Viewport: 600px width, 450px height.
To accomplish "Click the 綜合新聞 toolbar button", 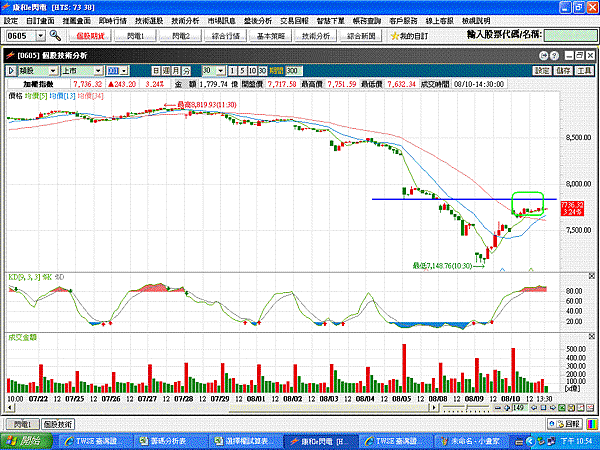I will pos(361,36).
